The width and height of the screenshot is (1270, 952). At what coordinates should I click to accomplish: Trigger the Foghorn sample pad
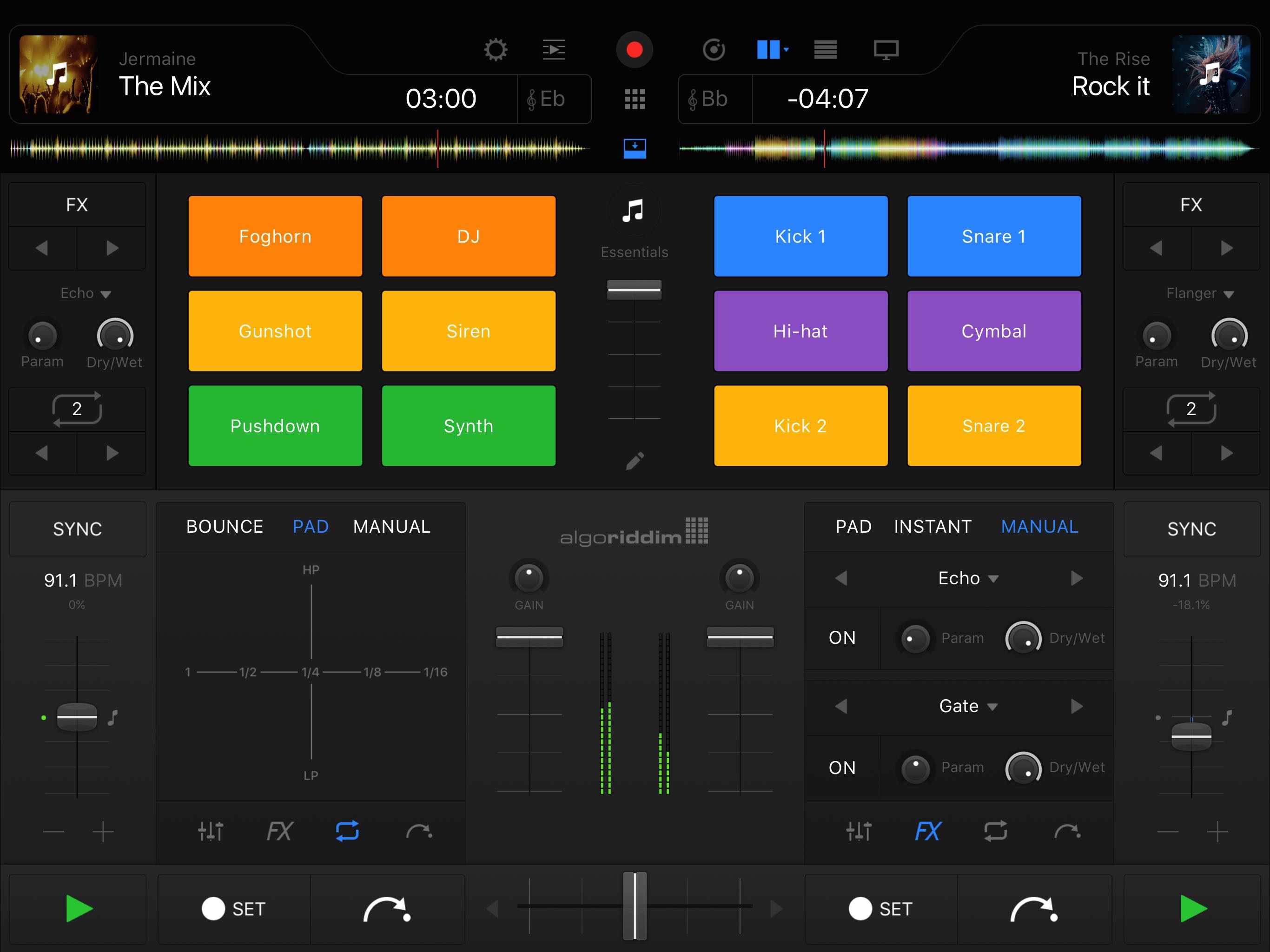pyautogui.click(x=275, y=236)
